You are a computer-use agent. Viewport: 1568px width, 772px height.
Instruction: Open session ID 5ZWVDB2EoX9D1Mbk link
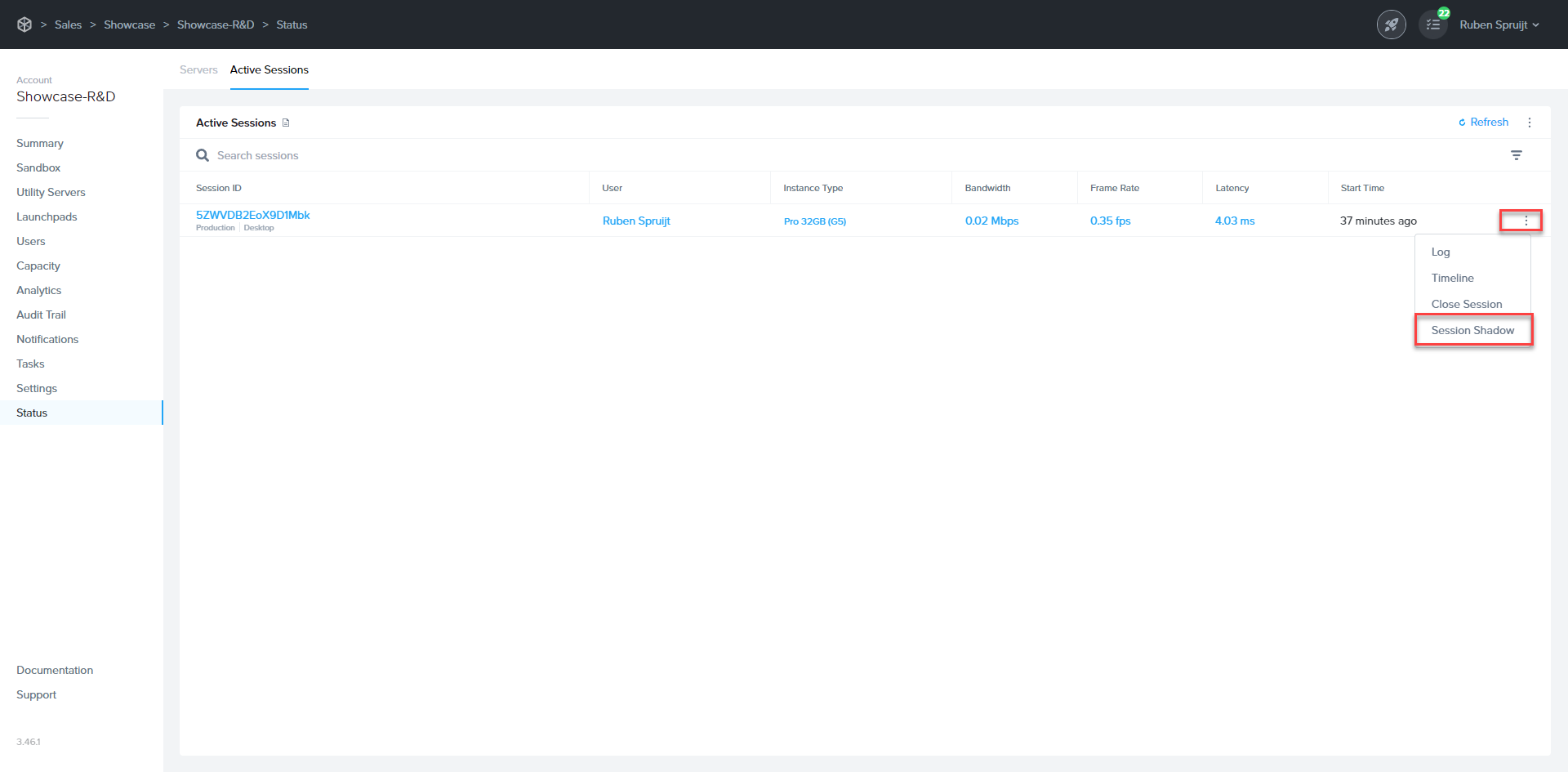click(252, 215)
